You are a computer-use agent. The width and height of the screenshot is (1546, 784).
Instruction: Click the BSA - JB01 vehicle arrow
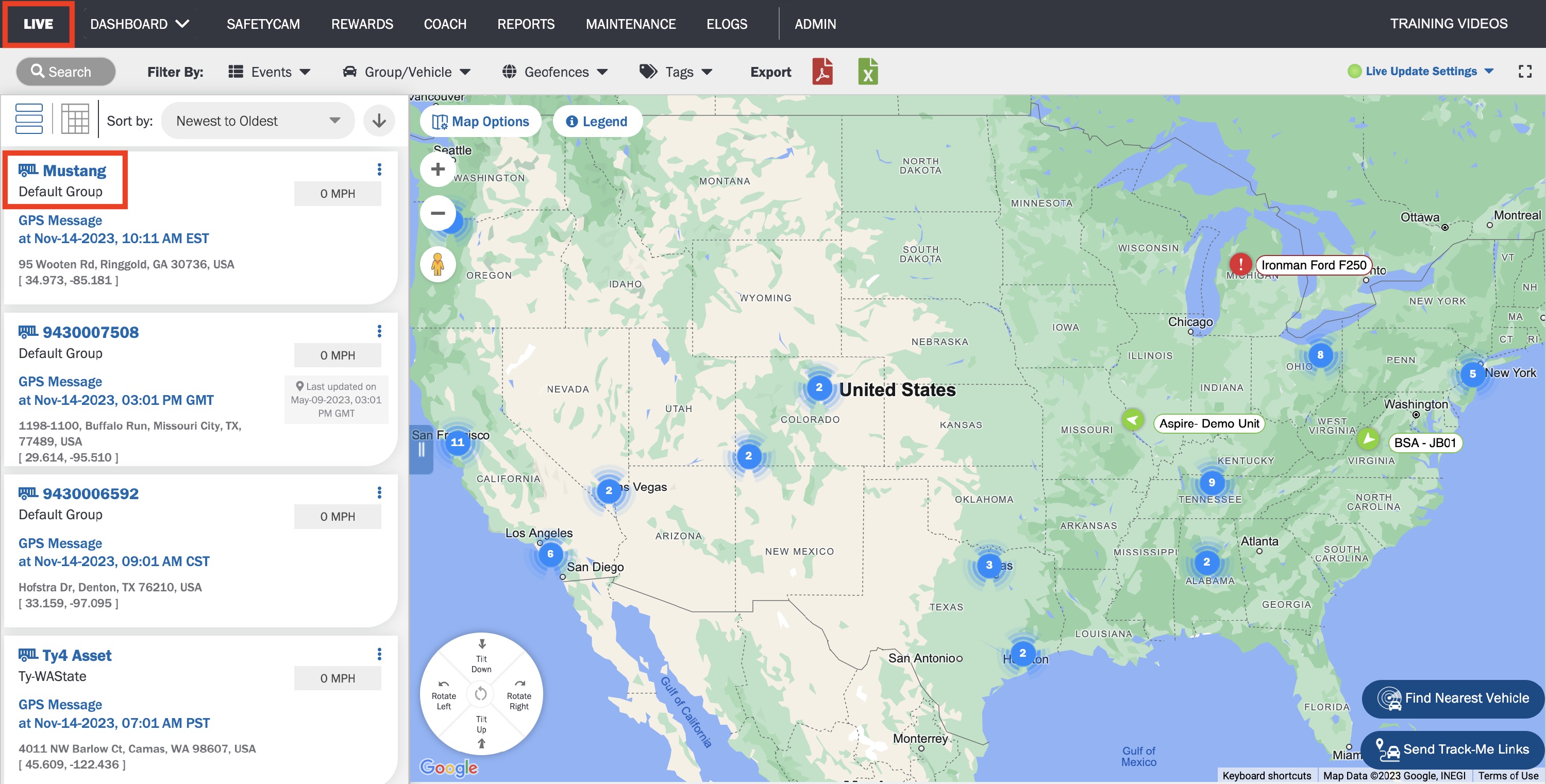(1368, 439)
